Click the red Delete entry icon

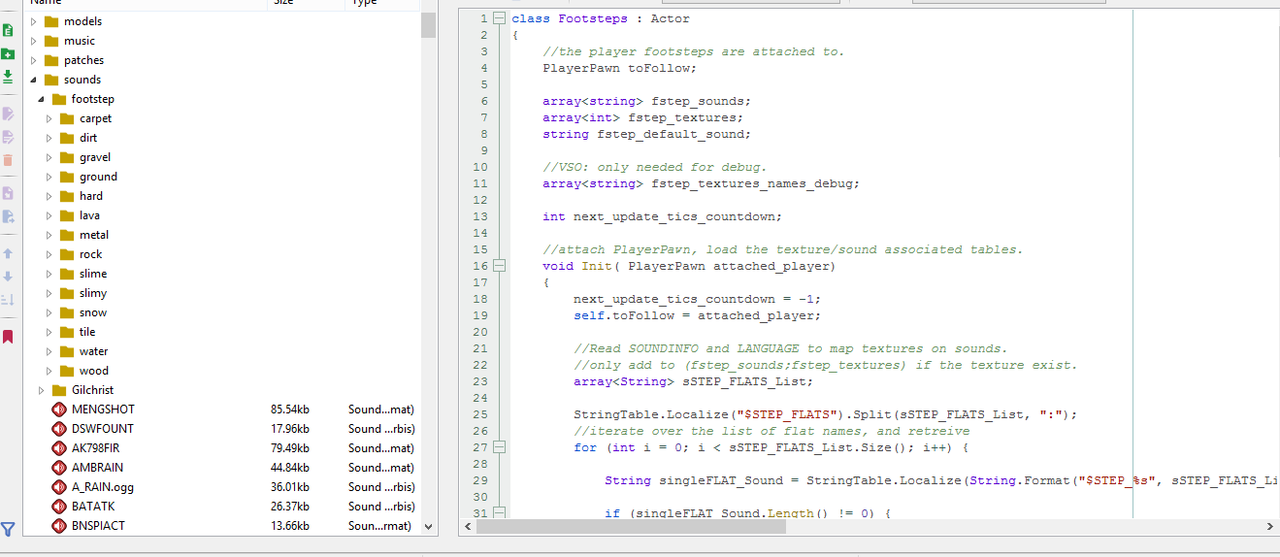pos(8,160)
